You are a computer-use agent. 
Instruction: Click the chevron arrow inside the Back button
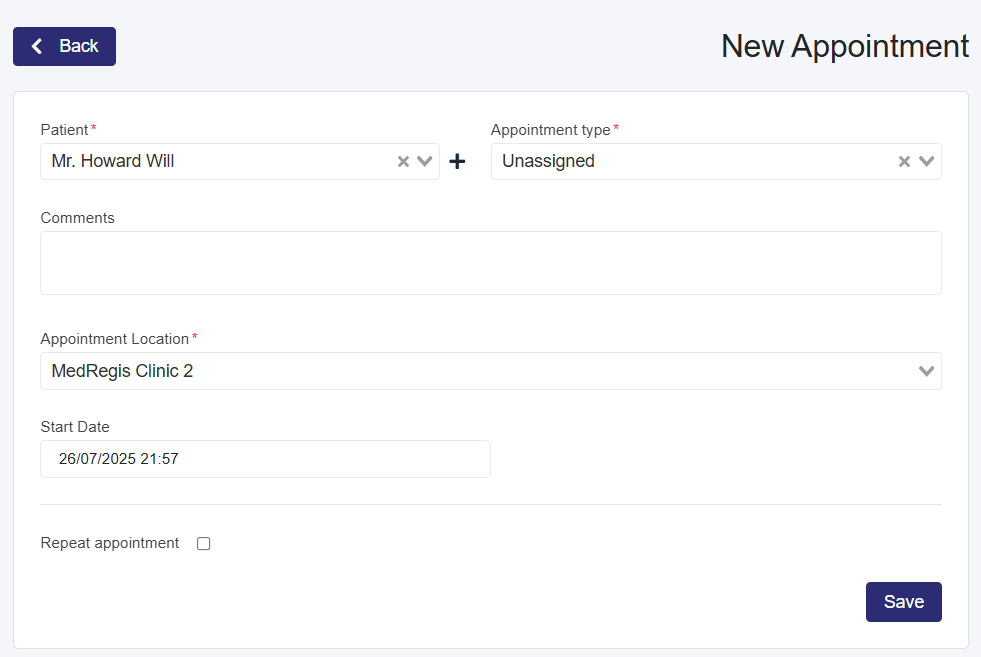click(37, 46)
